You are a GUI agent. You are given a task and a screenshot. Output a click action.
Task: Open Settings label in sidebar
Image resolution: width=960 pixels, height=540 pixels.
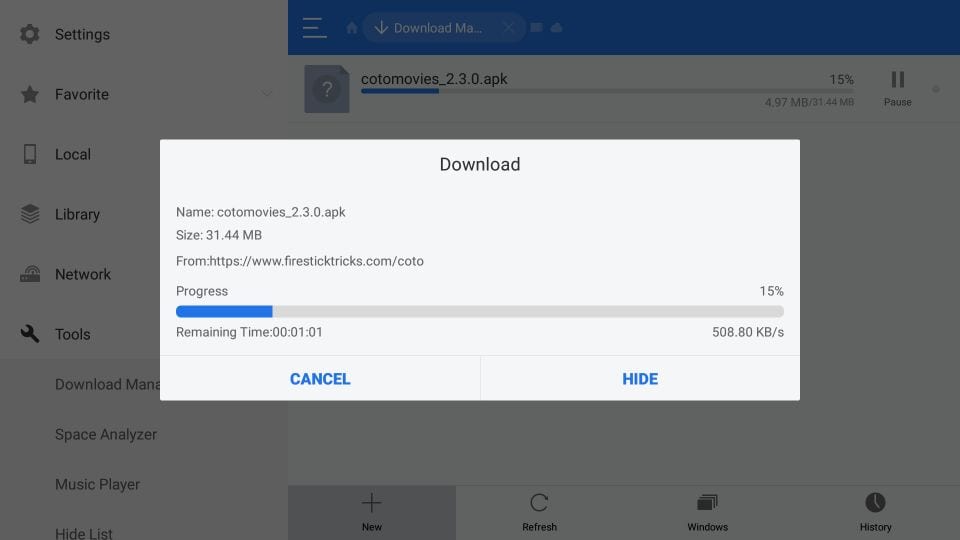point(82,34)
